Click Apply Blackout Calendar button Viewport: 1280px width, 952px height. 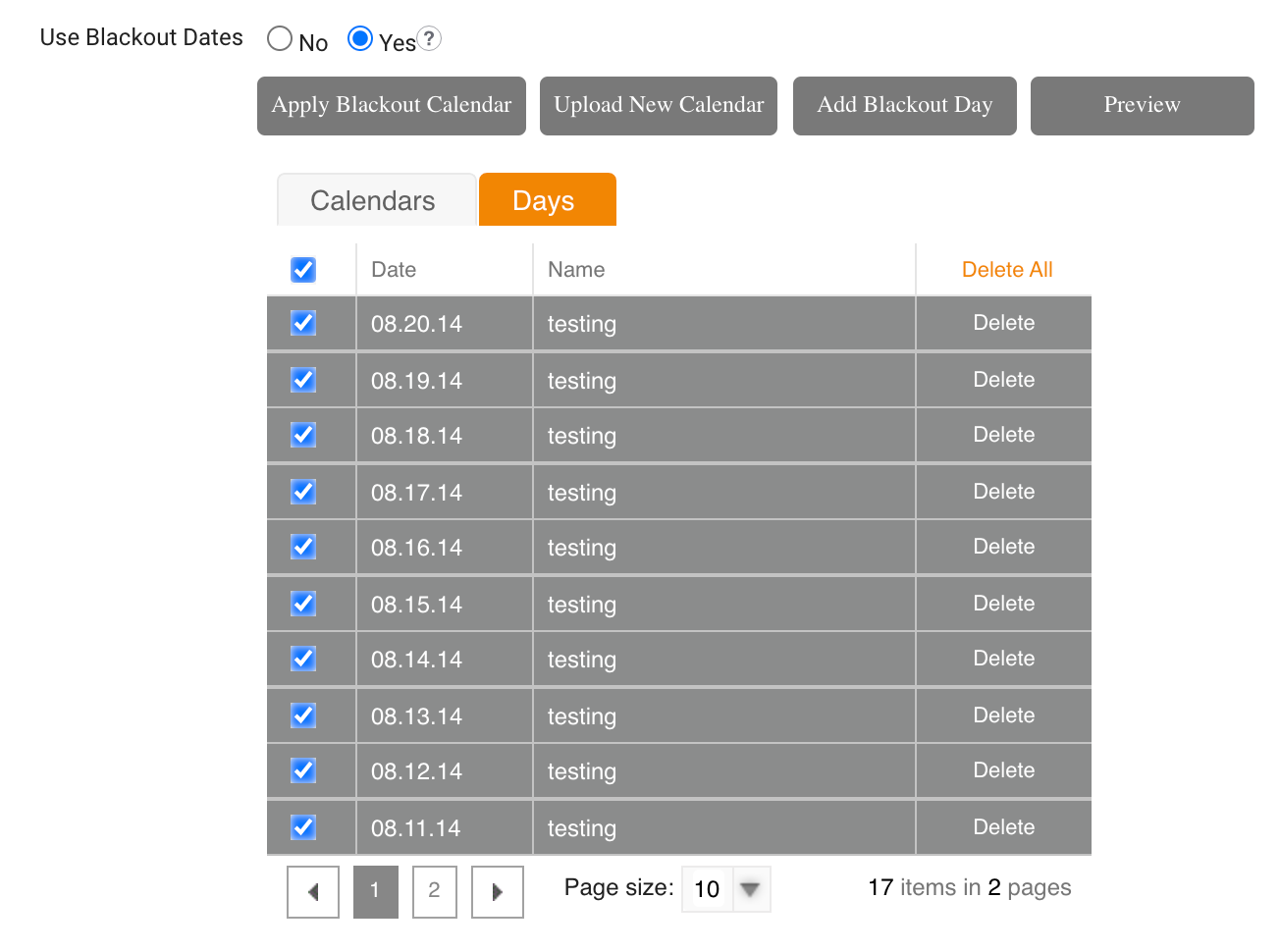[x=392, y=105]
